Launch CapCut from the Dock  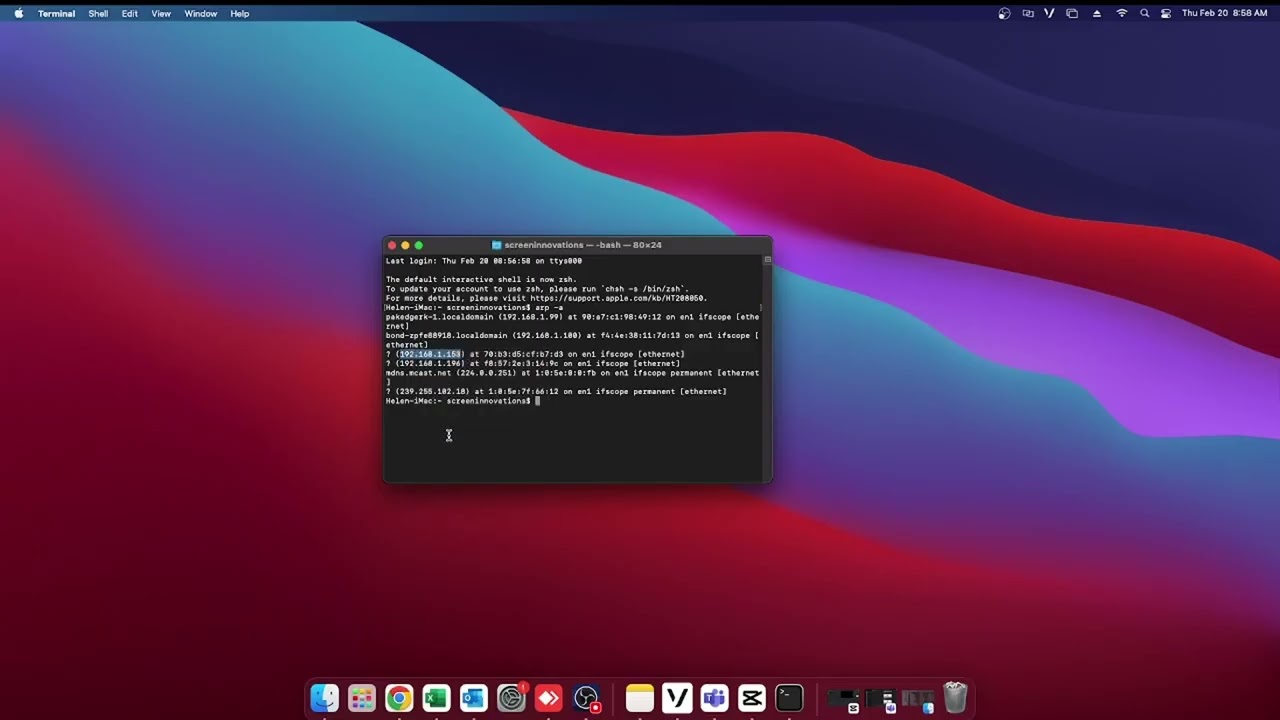coord(752,697)
